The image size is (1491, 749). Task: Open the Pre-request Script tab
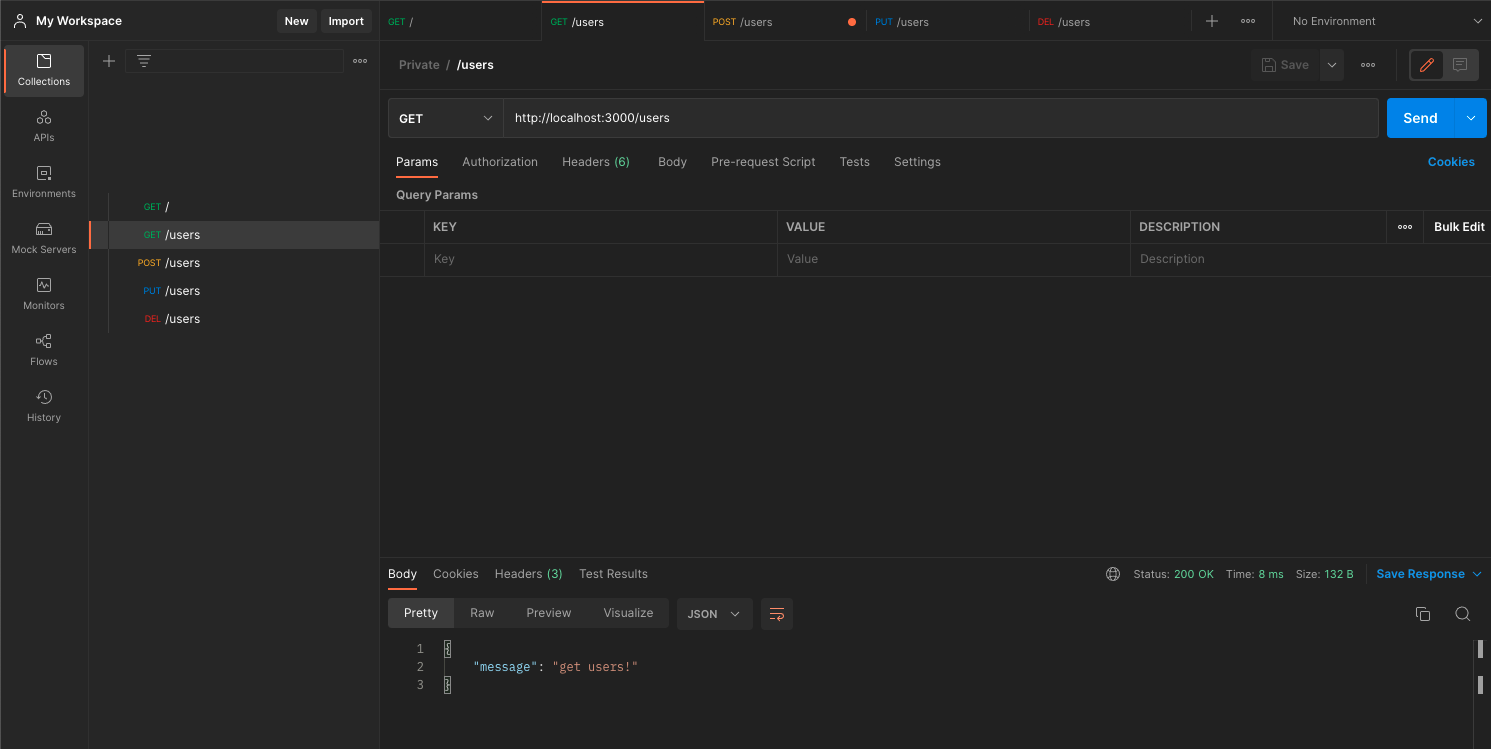click(x=763, y=162)
